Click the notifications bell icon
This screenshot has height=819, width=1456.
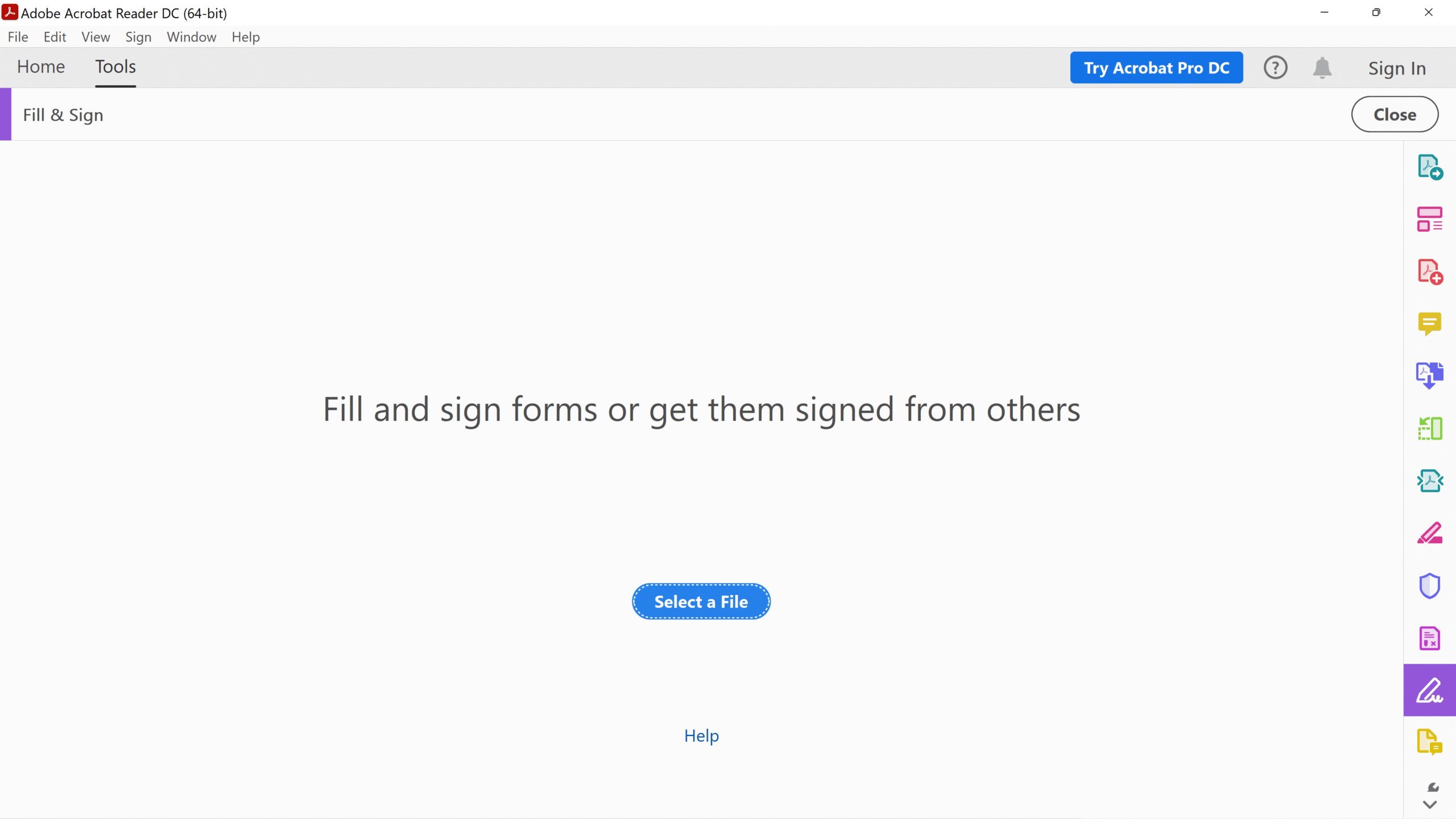point(1322,68)
